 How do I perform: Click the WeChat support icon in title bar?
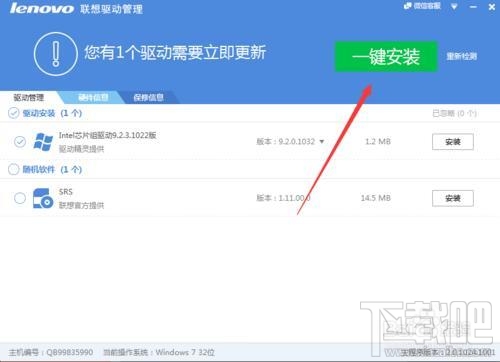coord(408,6)
